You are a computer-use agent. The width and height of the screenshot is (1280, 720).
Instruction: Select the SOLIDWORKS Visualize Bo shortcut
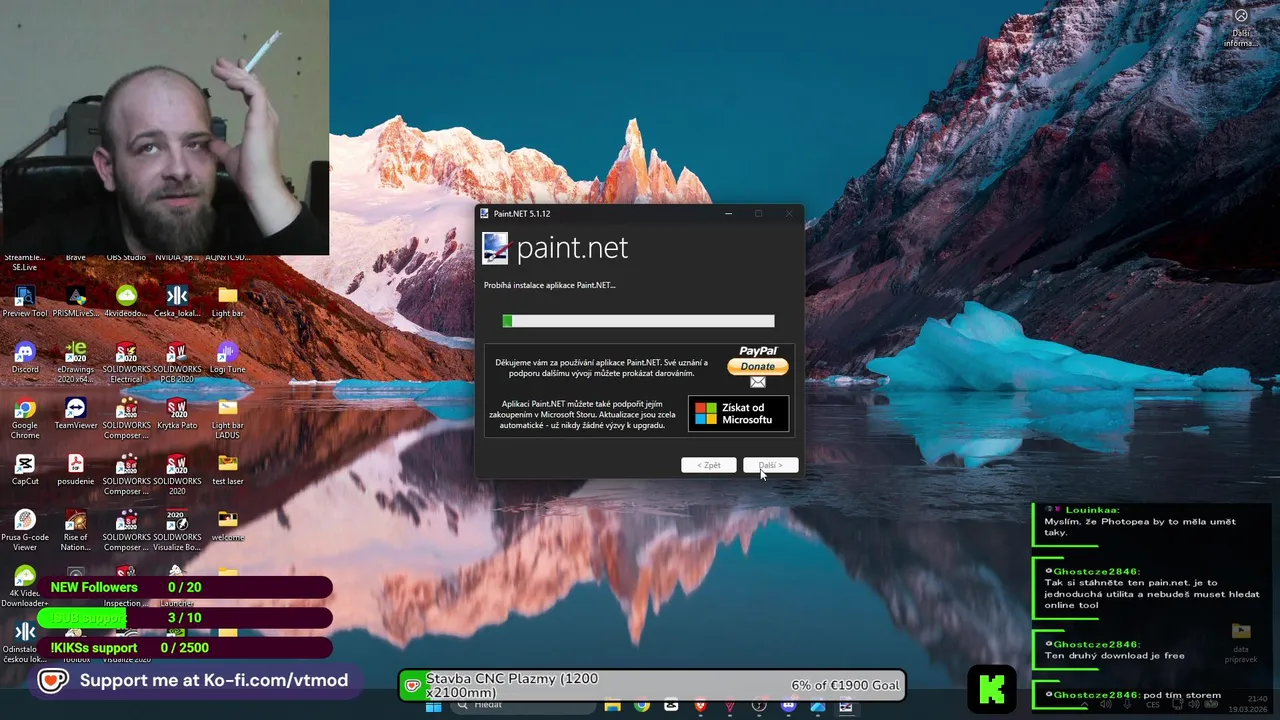point(177,530)
